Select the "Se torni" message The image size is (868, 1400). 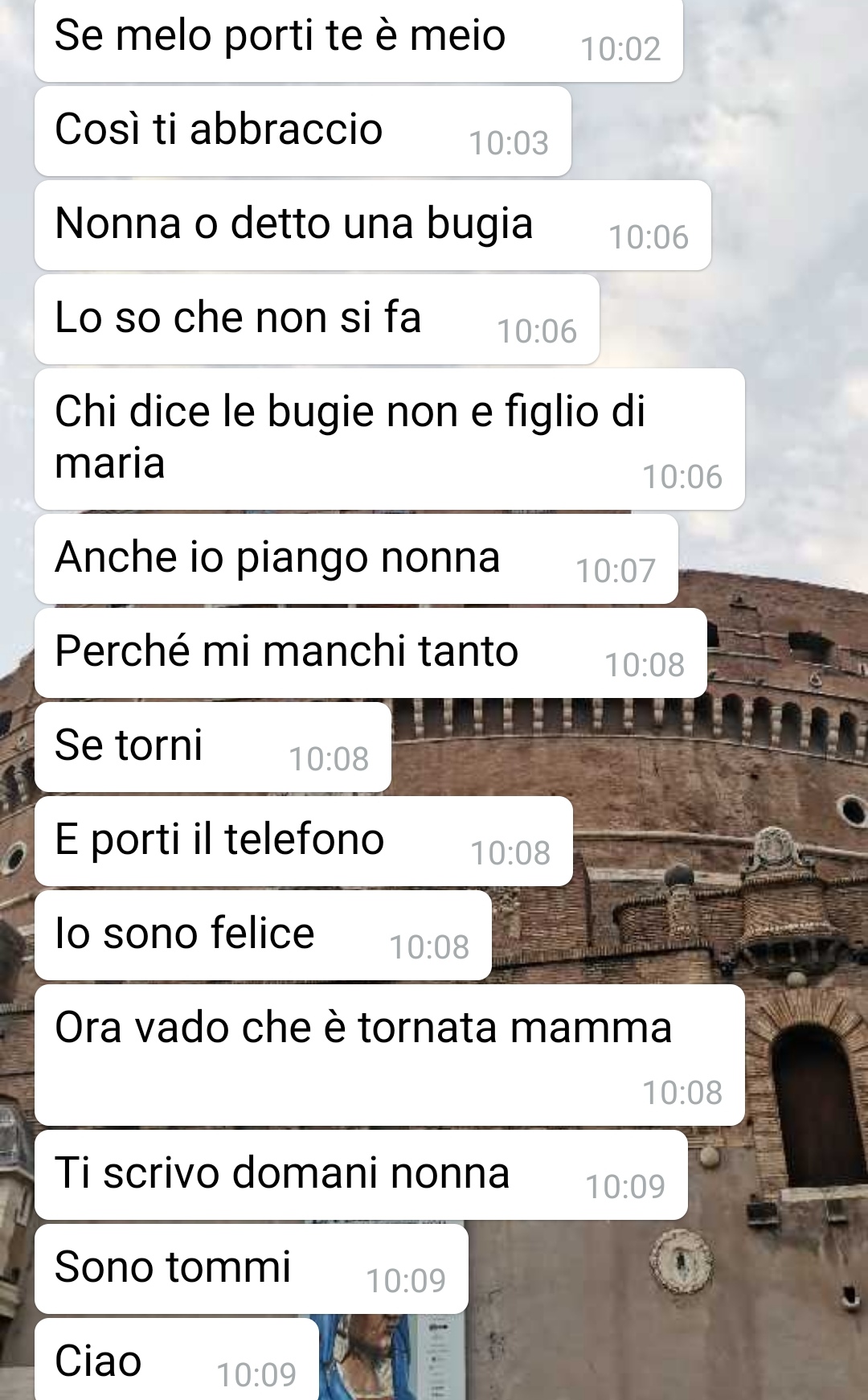pos(213,747)
